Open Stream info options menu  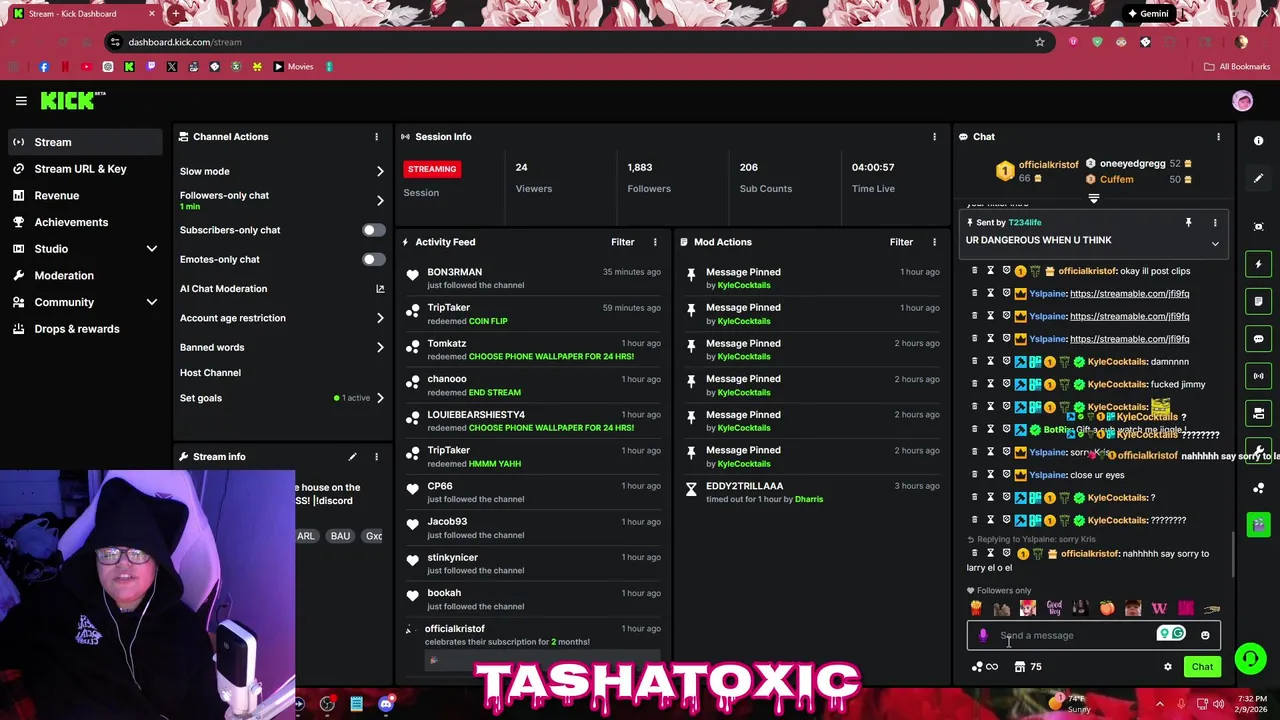376,457
